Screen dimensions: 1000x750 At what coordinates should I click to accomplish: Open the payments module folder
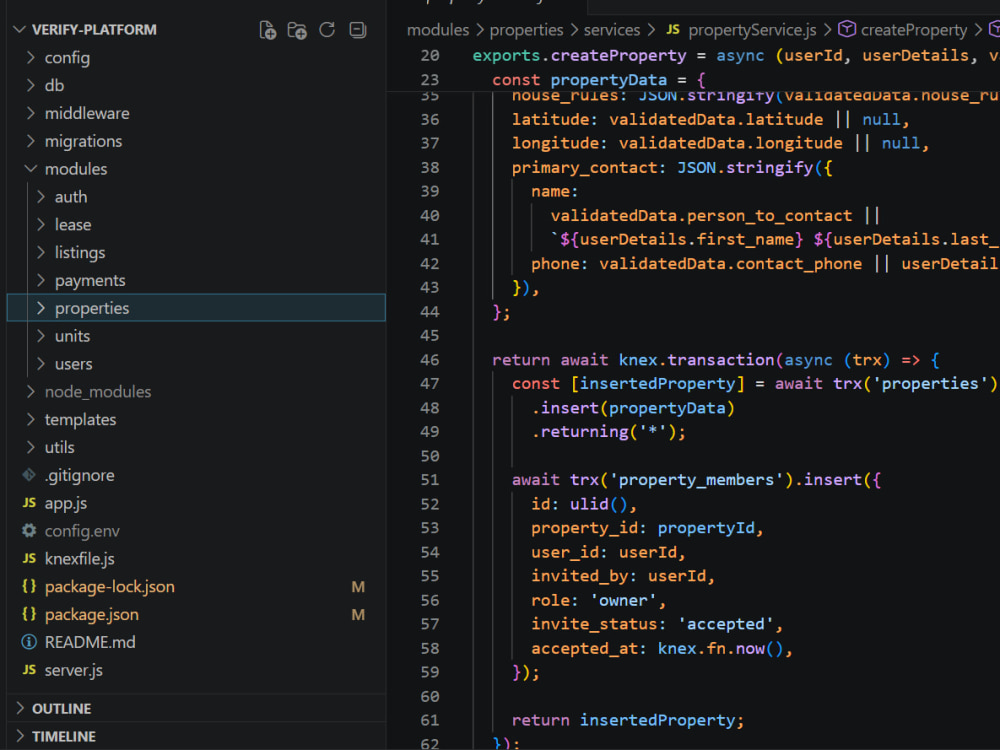click(x=90, y=281)
